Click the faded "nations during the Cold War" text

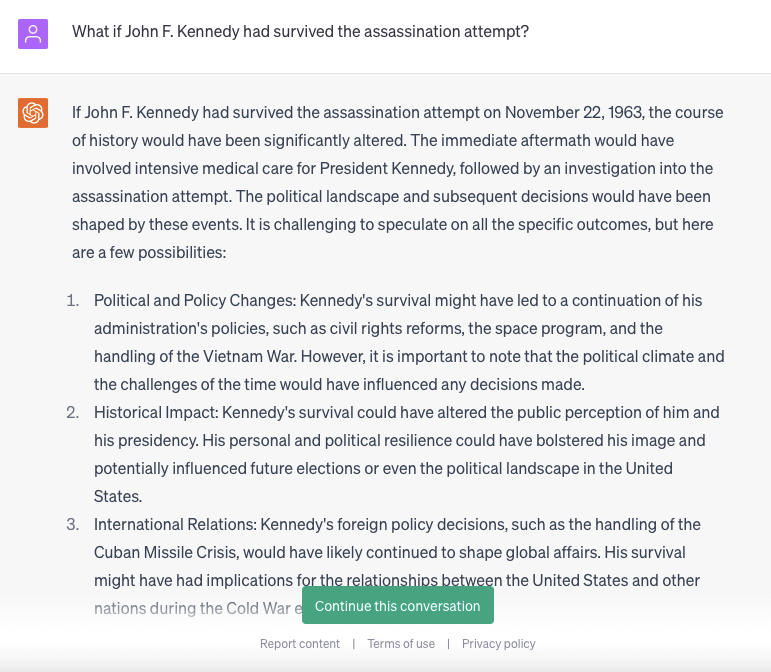tap(192, 609)
